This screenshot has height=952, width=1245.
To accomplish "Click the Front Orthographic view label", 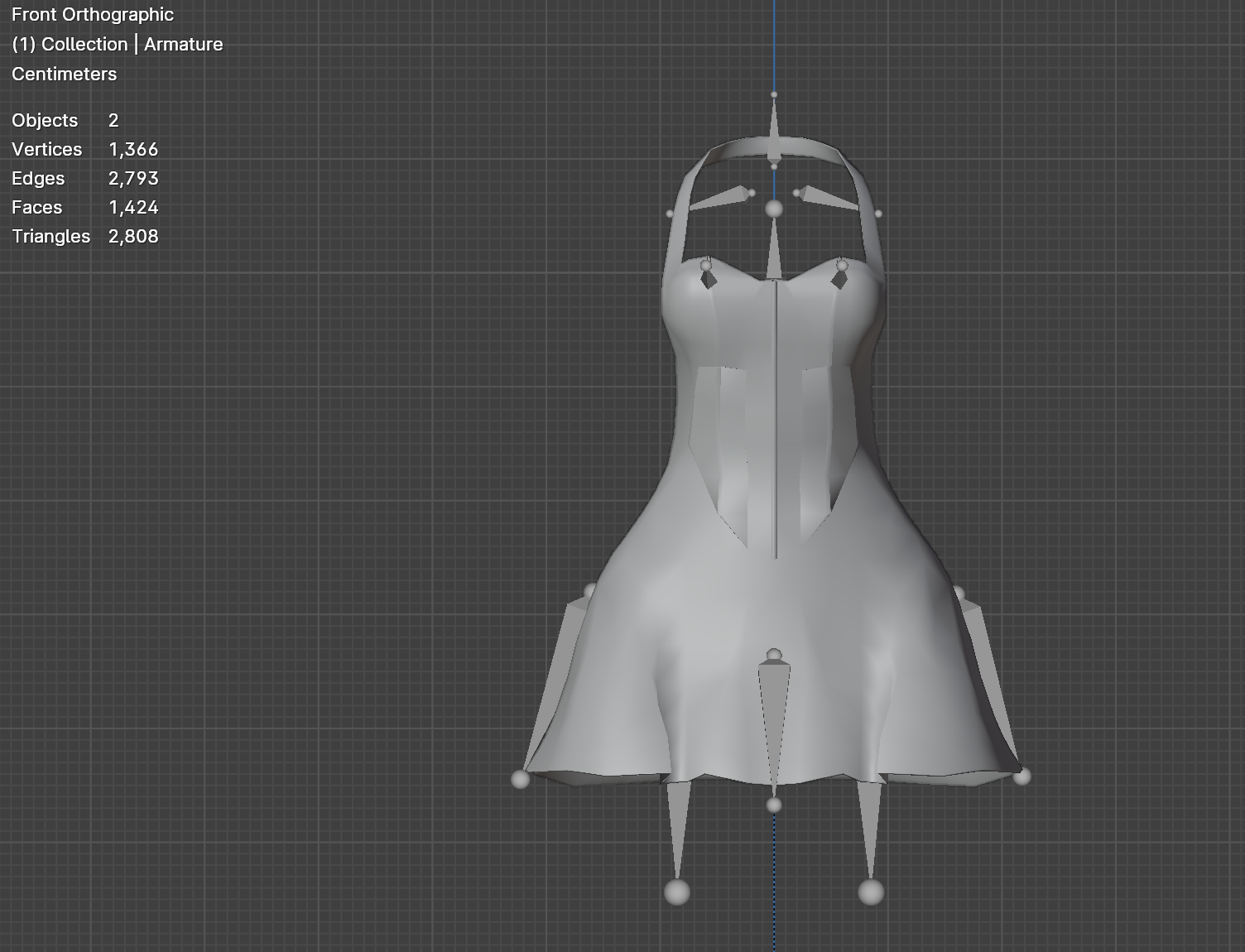I will (92, 14).
